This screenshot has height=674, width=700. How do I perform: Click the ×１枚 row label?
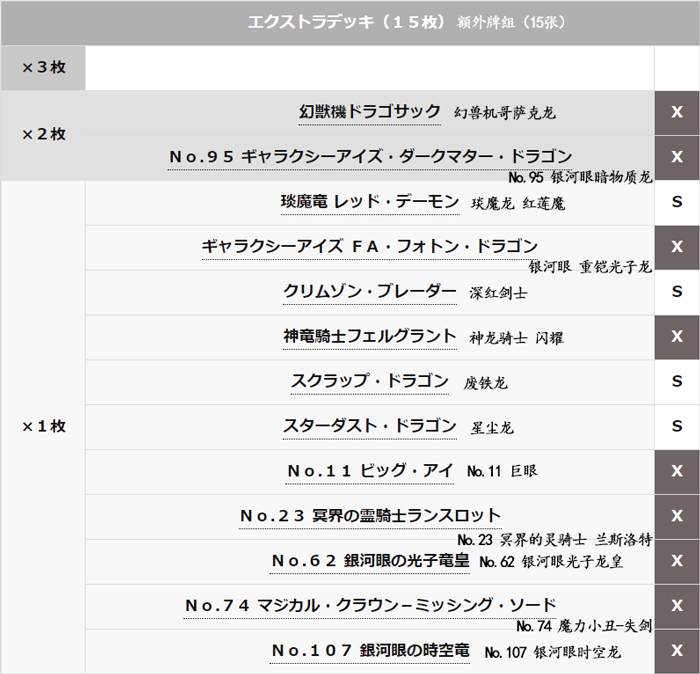click(x=43, y=426)
